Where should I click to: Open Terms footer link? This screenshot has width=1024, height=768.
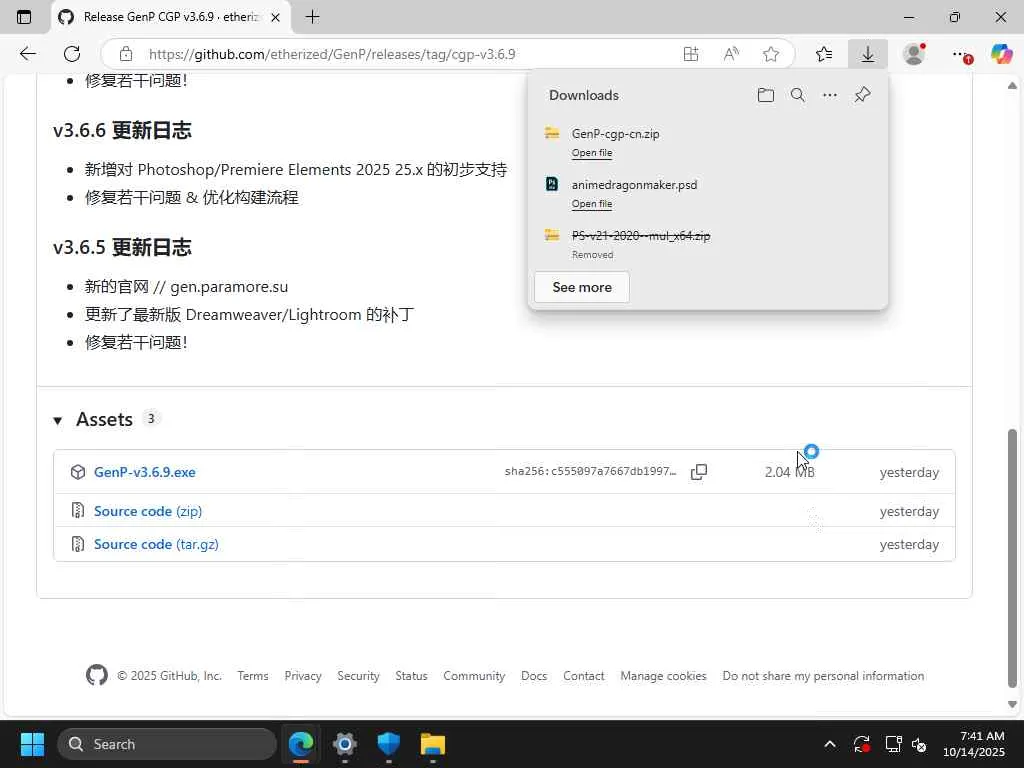tap(253, 675)
